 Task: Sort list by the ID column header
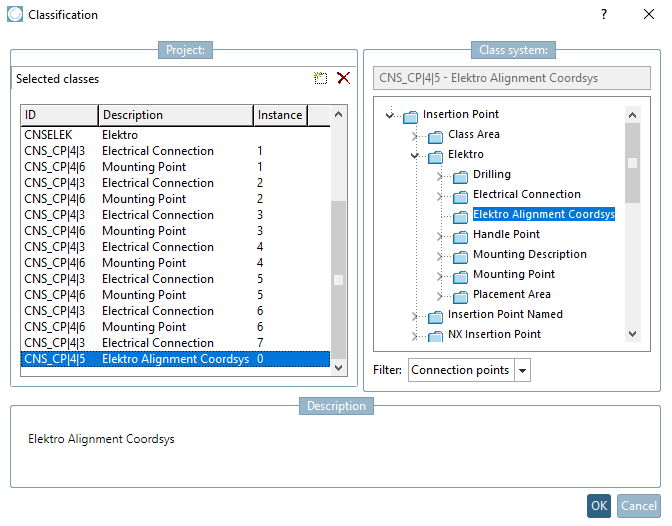pos(59,115)
